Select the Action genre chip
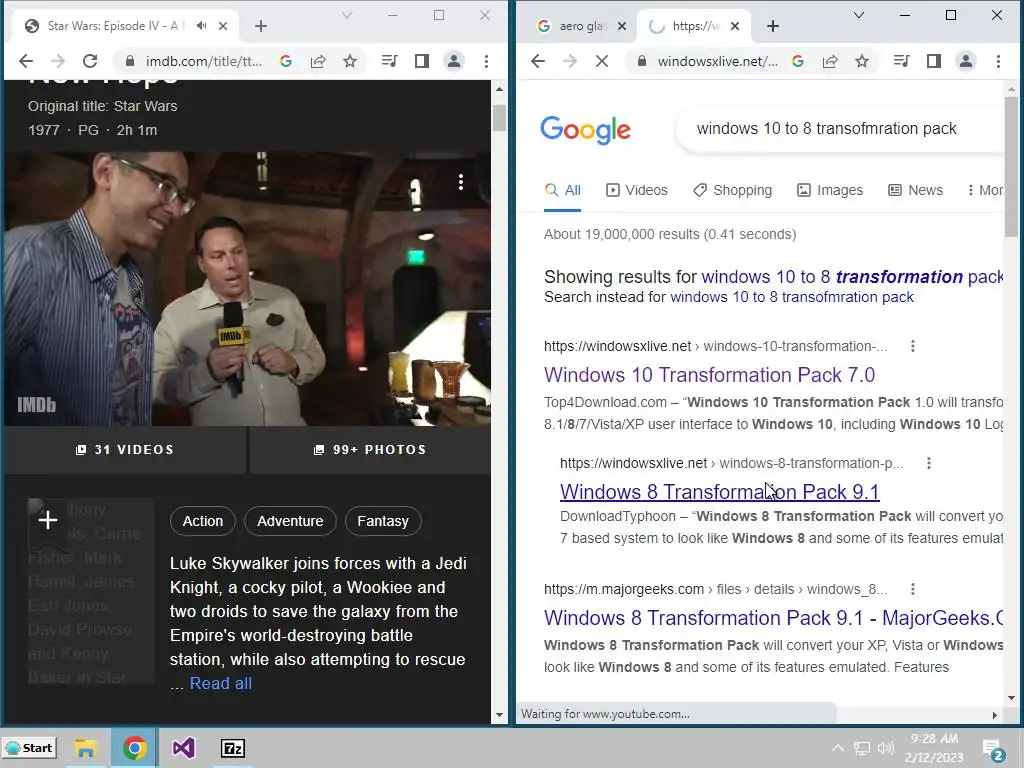The height and width of the screenshot is (768, 1024). [202, 521]
